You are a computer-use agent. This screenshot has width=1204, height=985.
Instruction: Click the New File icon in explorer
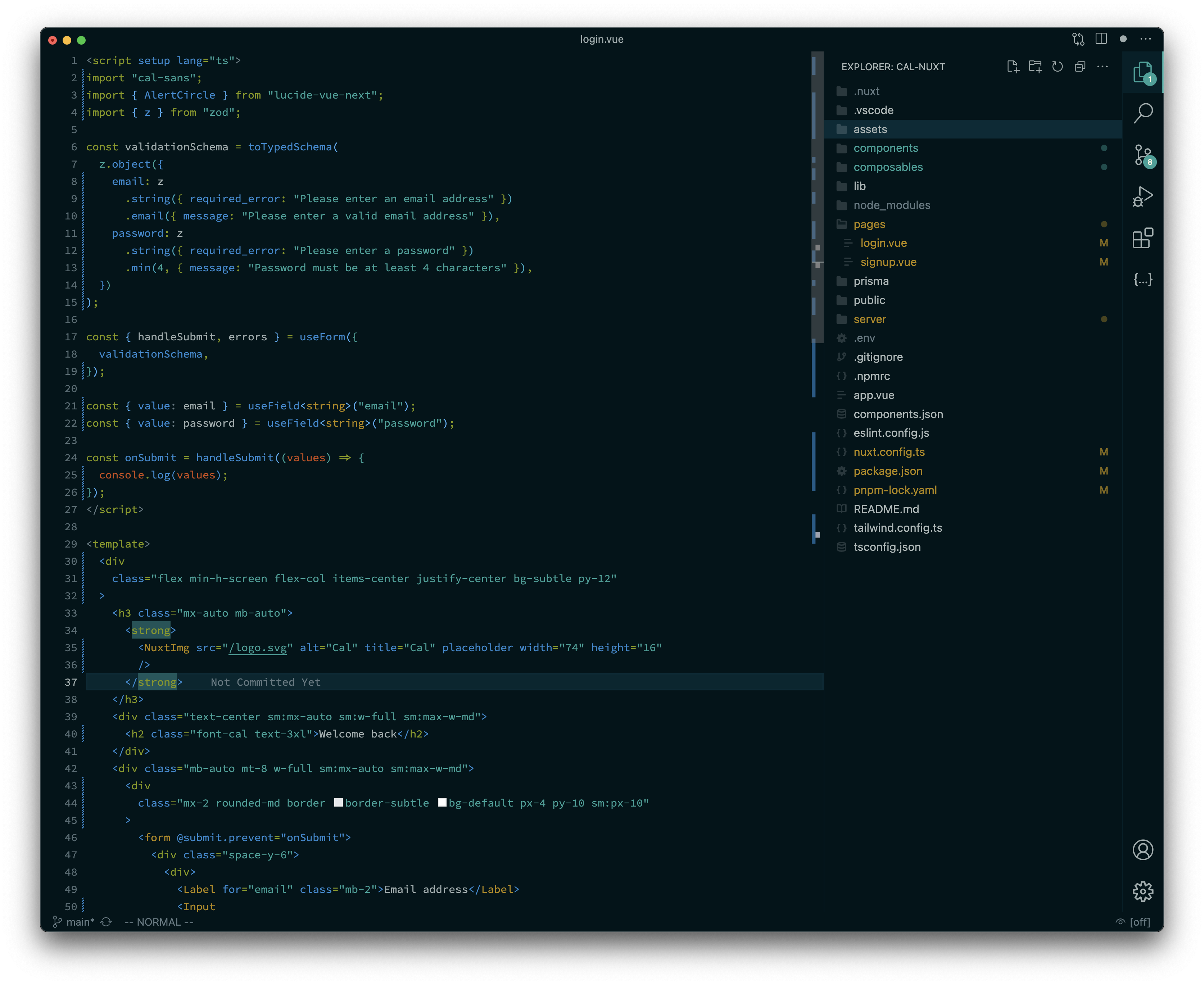(1013, 67)
